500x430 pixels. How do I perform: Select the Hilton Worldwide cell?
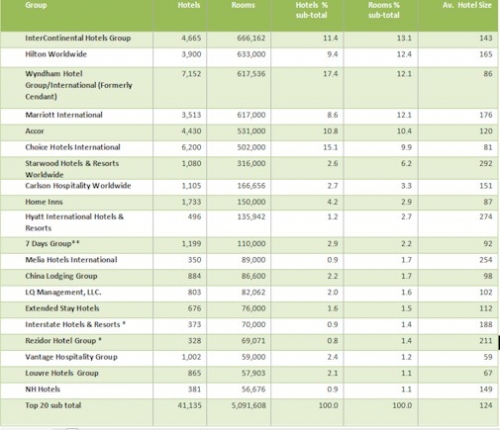tap(56, 54)
